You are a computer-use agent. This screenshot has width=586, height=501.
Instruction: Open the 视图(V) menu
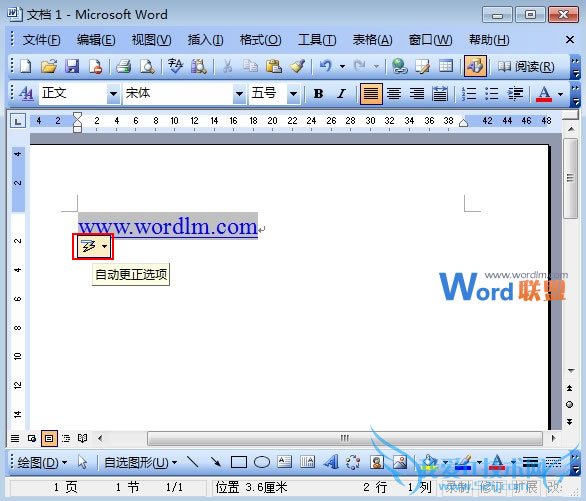coord(151,40)
